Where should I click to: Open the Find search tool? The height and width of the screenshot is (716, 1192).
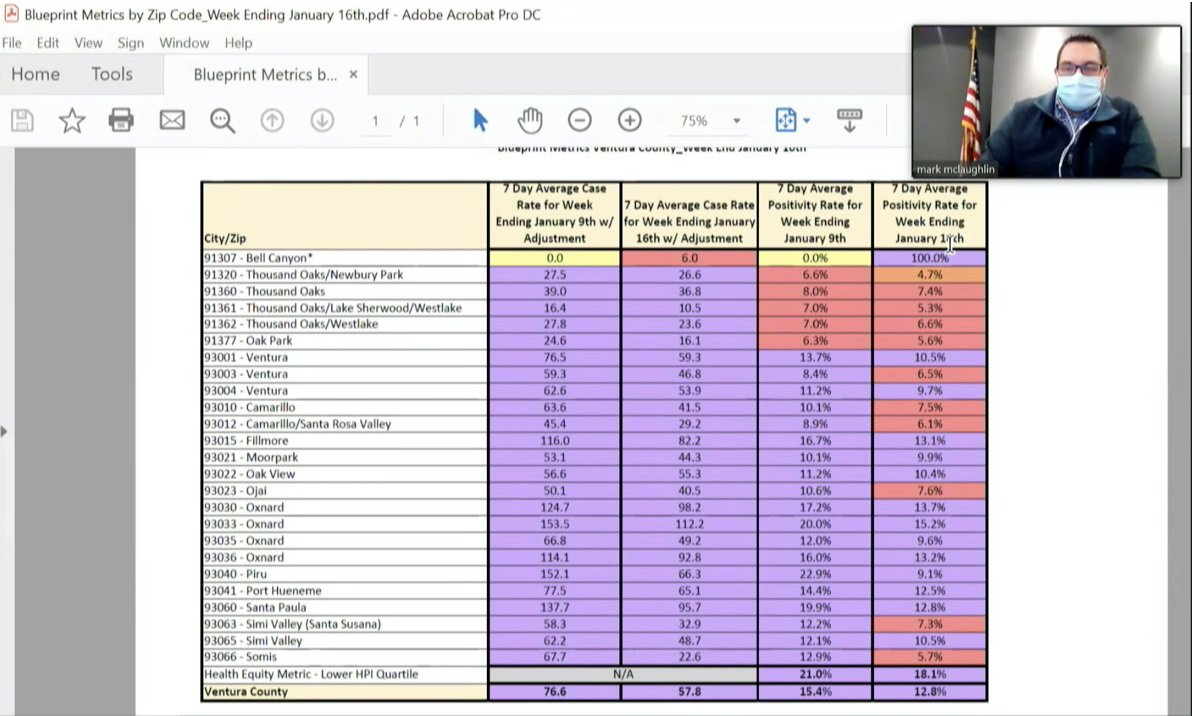(222, 120)
